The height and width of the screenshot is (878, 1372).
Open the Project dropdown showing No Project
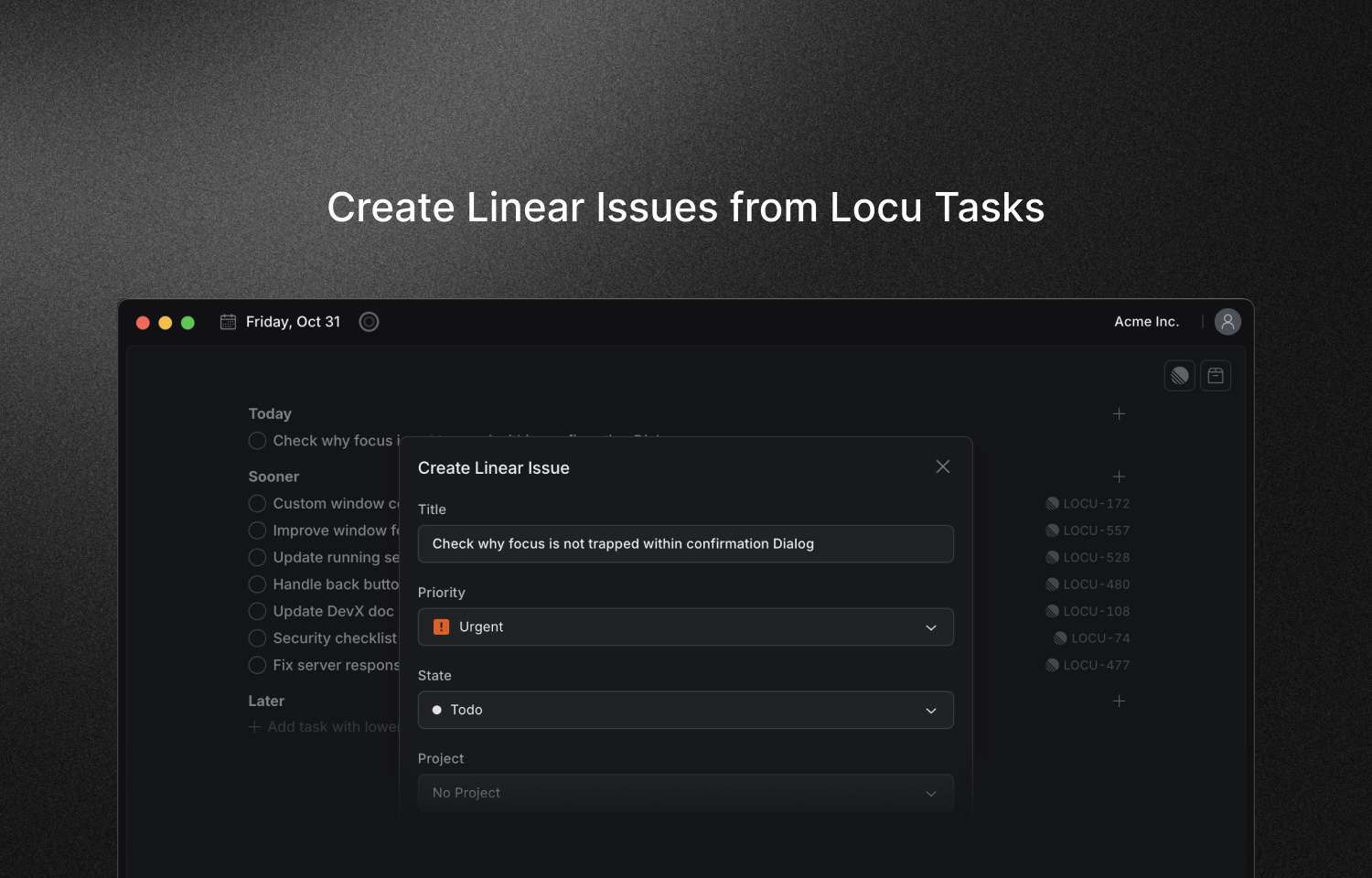[686, 793]
